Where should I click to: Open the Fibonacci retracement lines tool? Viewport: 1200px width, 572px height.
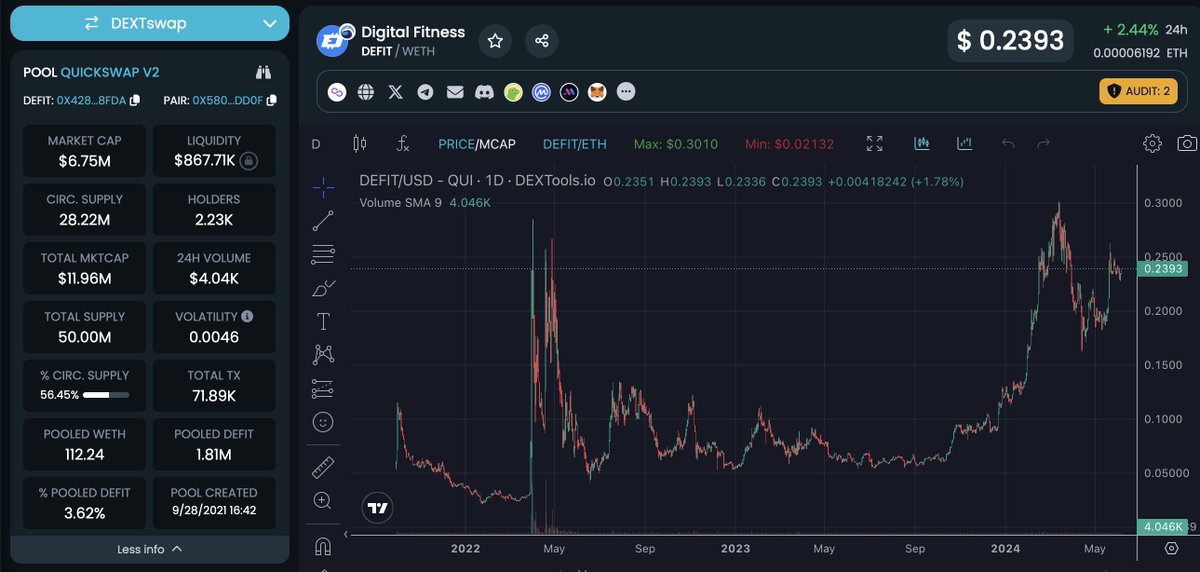tap(323, 255)
